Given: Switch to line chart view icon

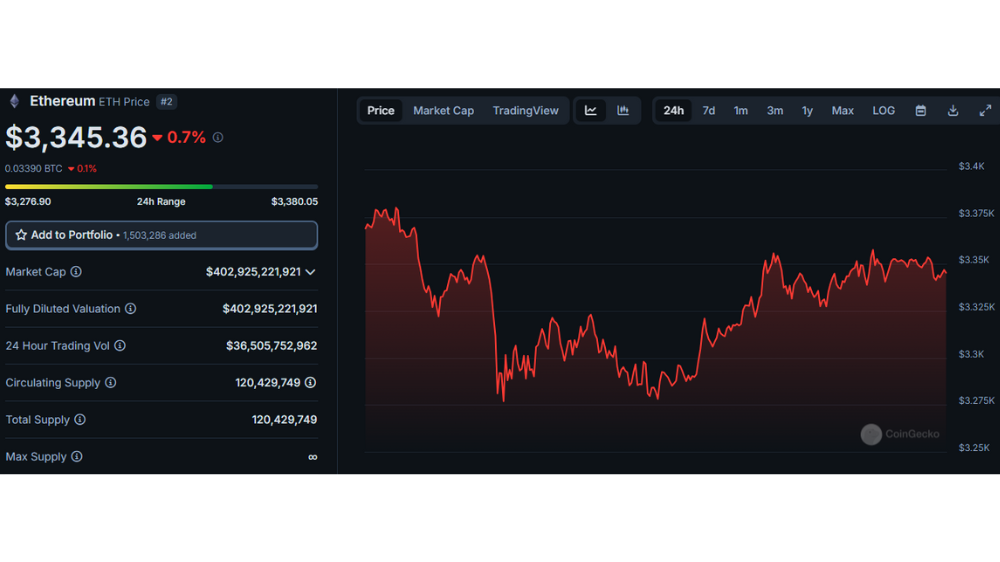Looking at the screenshot, I should [591, 110].
